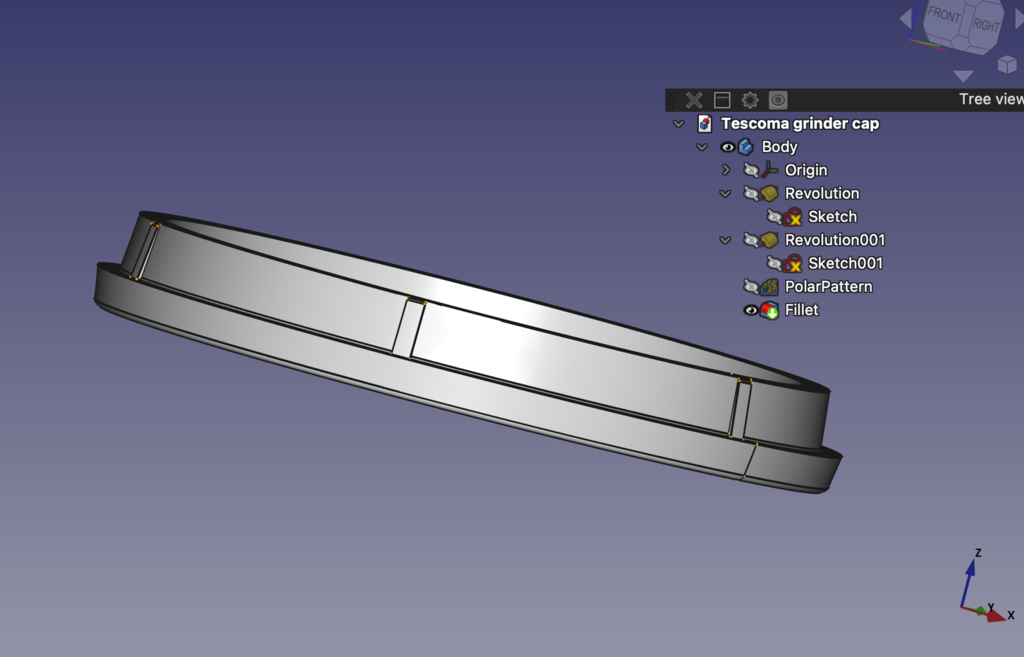The height and width of the screenshot is (657, 1024).
Task: Toggle visibility of the Body
Action: coord(727,147)
